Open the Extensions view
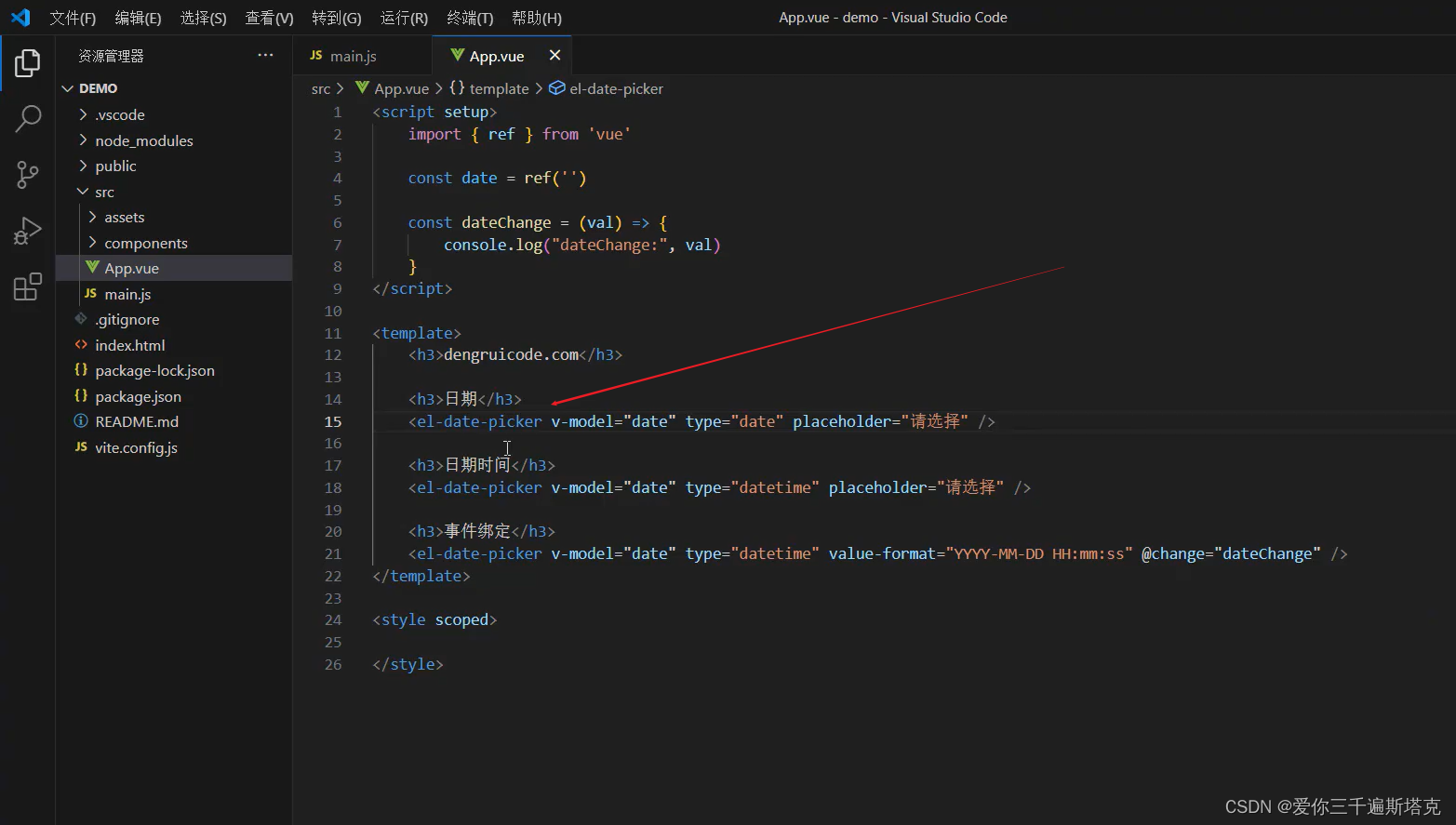Image resolution: width=1456 pixels, height=825 pixels. [28, 286]
